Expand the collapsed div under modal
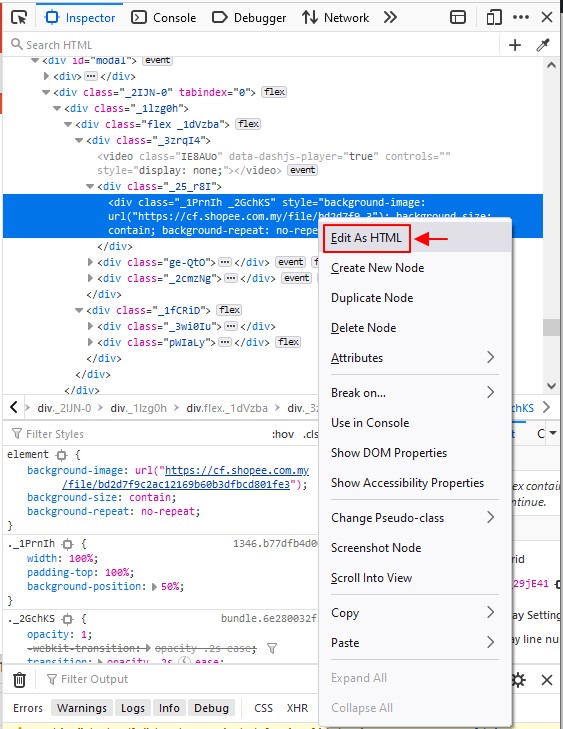The width and height of the screenshot is (563, 729). [x=46, y=76]
